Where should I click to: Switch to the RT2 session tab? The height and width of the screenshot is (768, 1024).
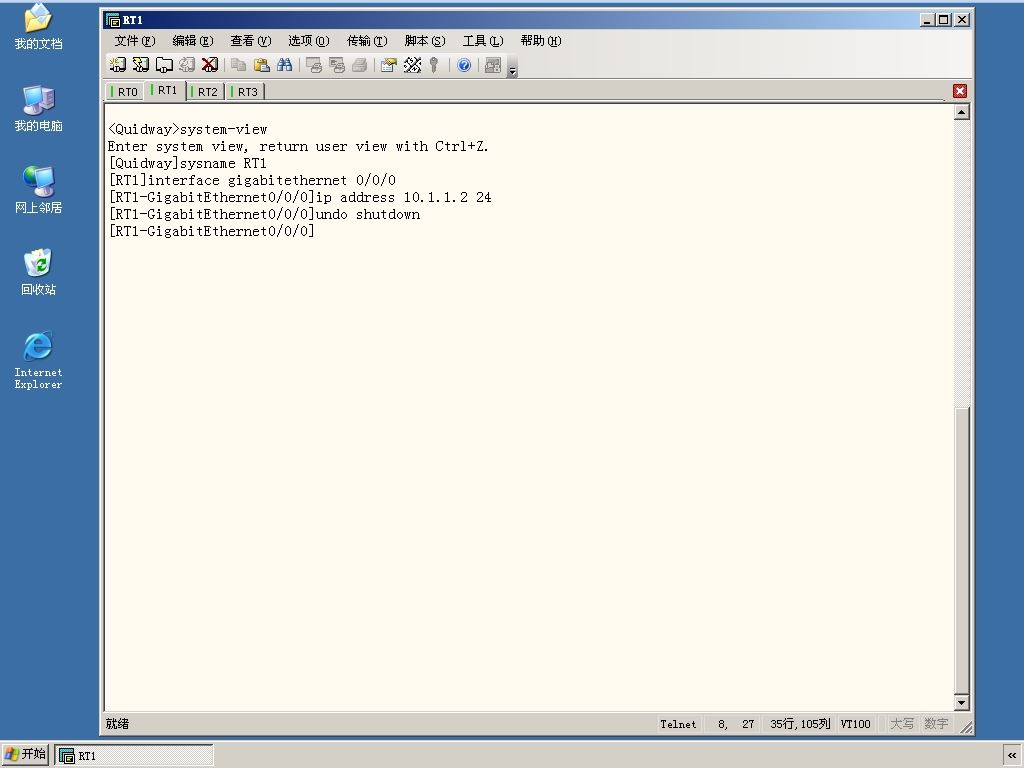205,91
